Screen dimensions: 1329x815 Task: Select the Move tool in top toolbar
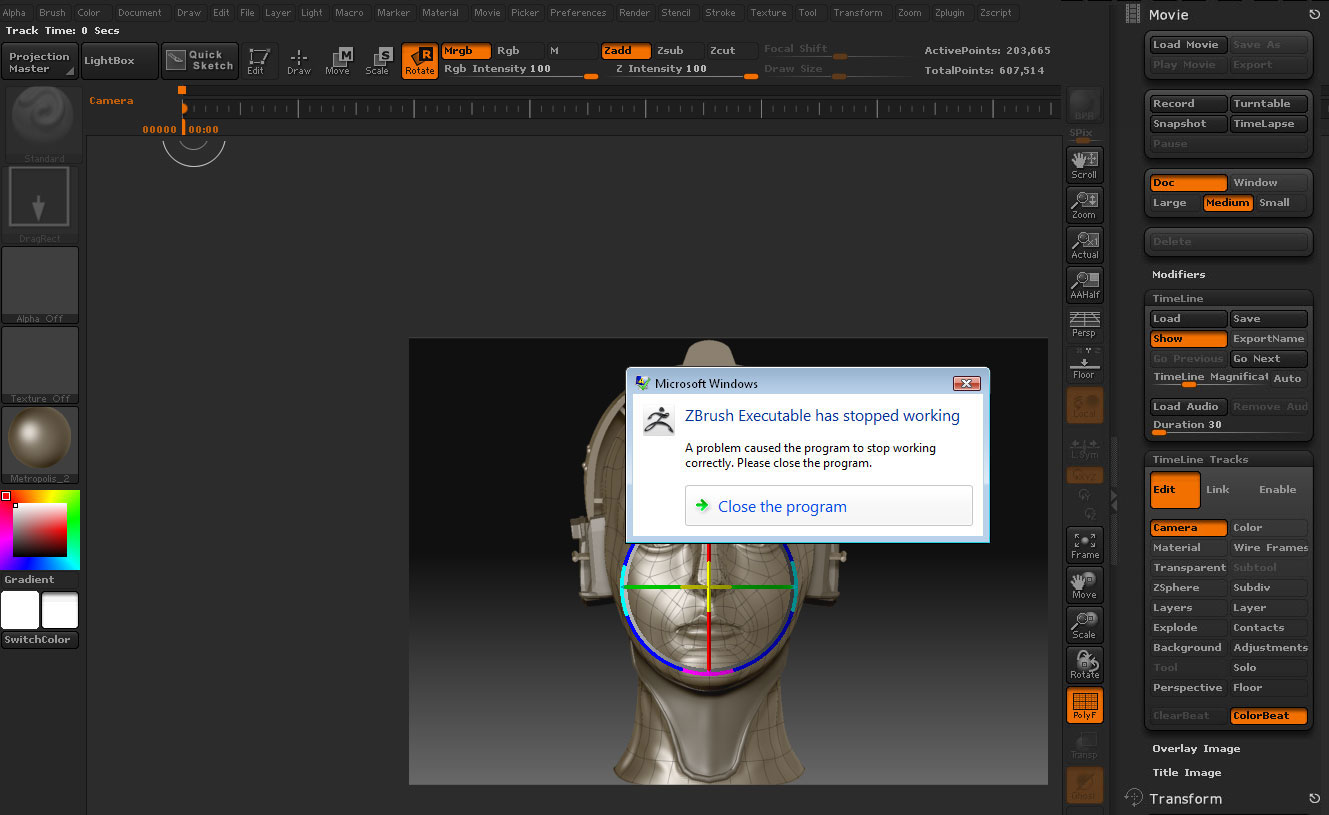338,61
